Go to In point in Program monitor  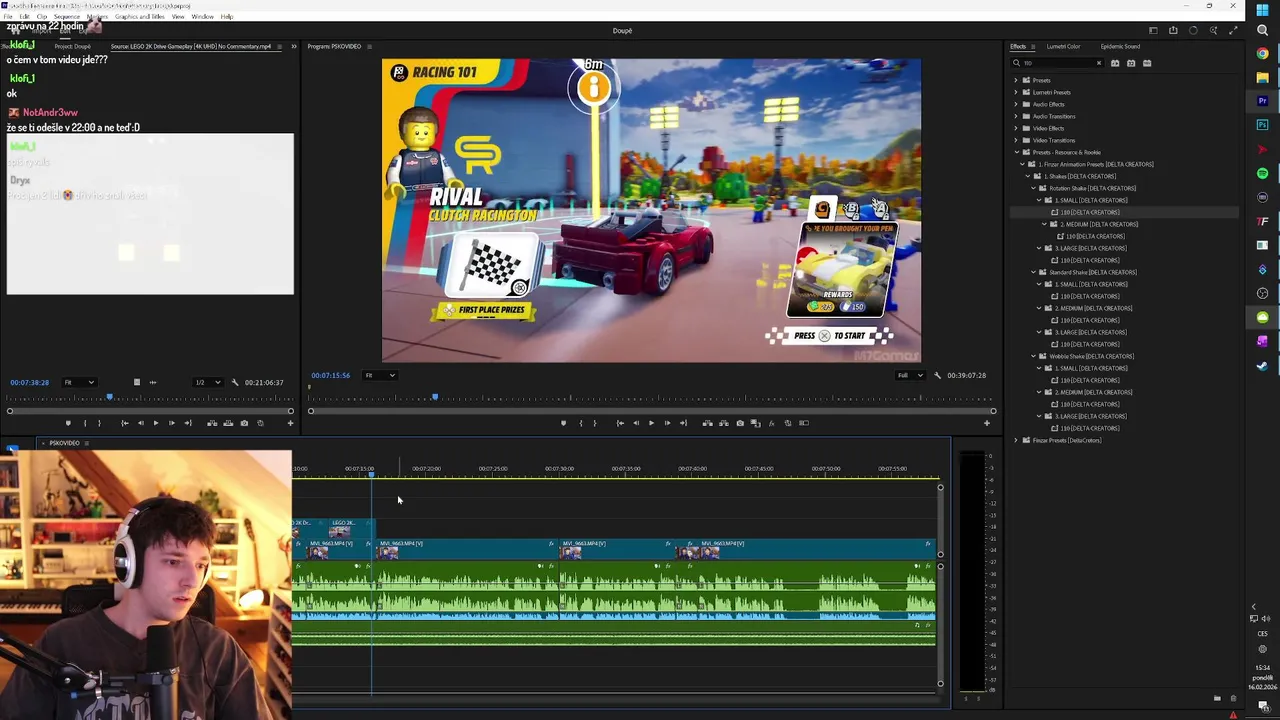click(x=620, y=423)
